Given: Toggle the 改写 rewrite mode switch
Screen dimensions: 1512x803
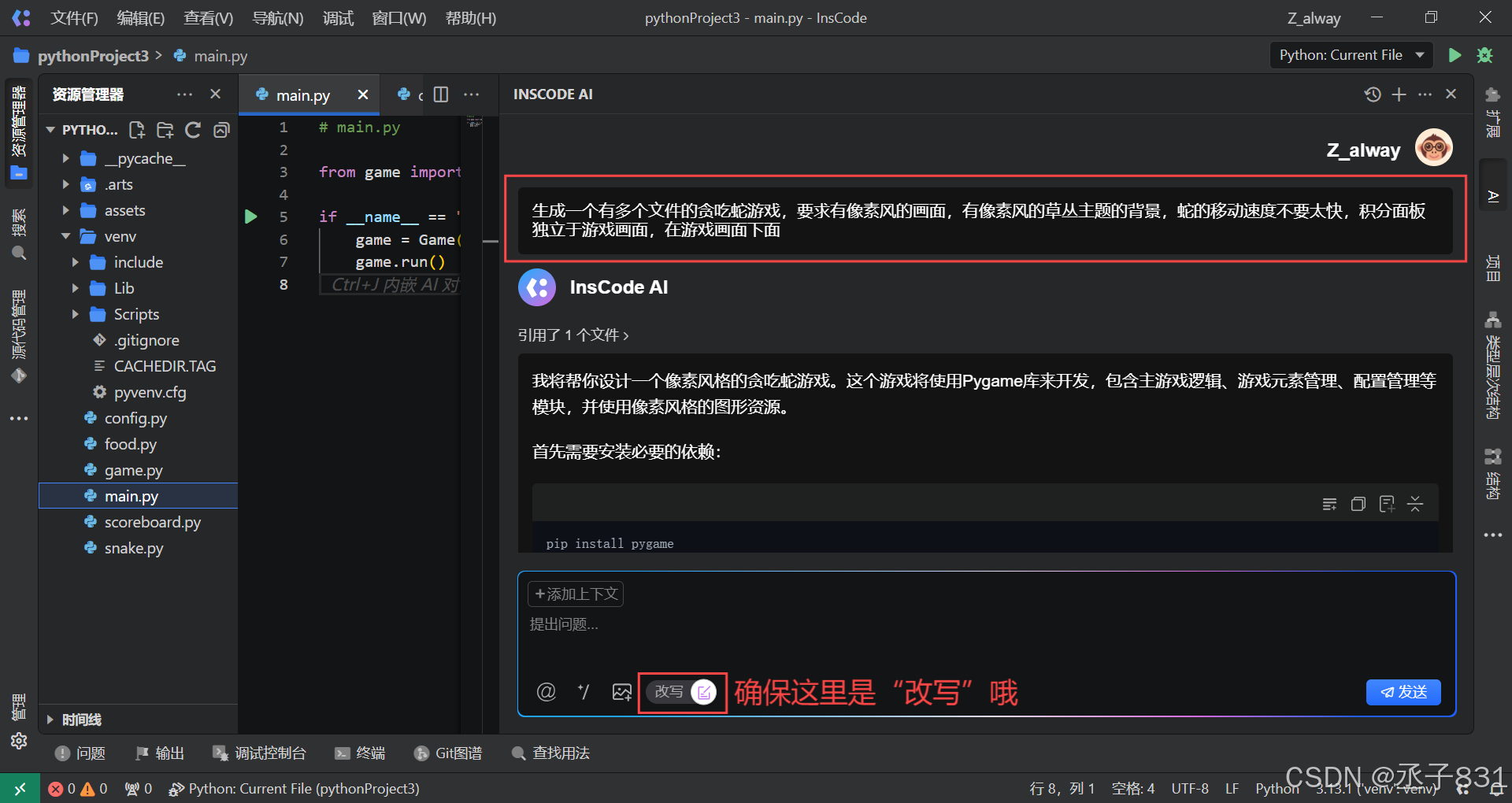Looking at the screenshot, I should point(703,692).
